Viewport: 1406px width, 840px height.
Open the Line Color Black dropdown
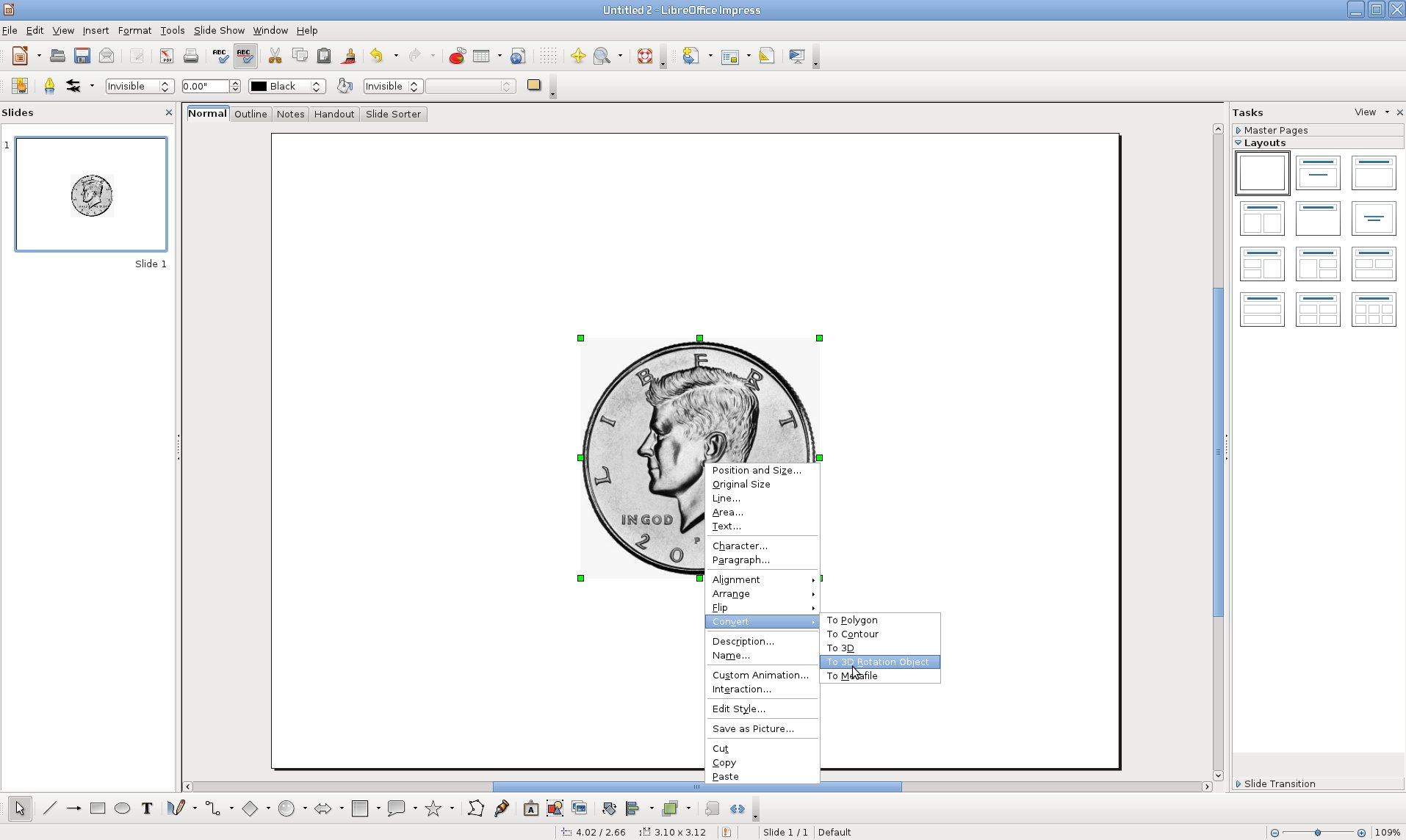287,86
